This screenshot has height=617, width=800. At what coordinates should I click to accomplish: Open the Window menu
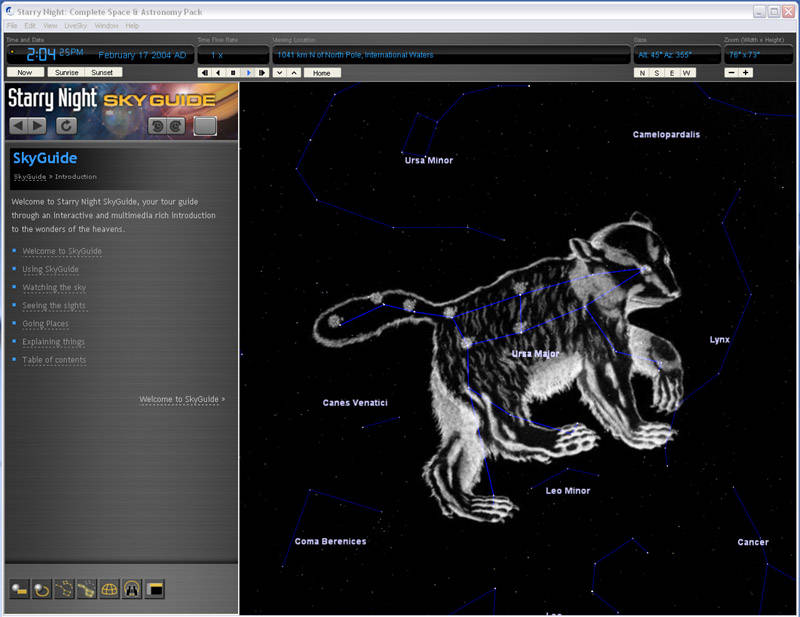pos(106,26)
